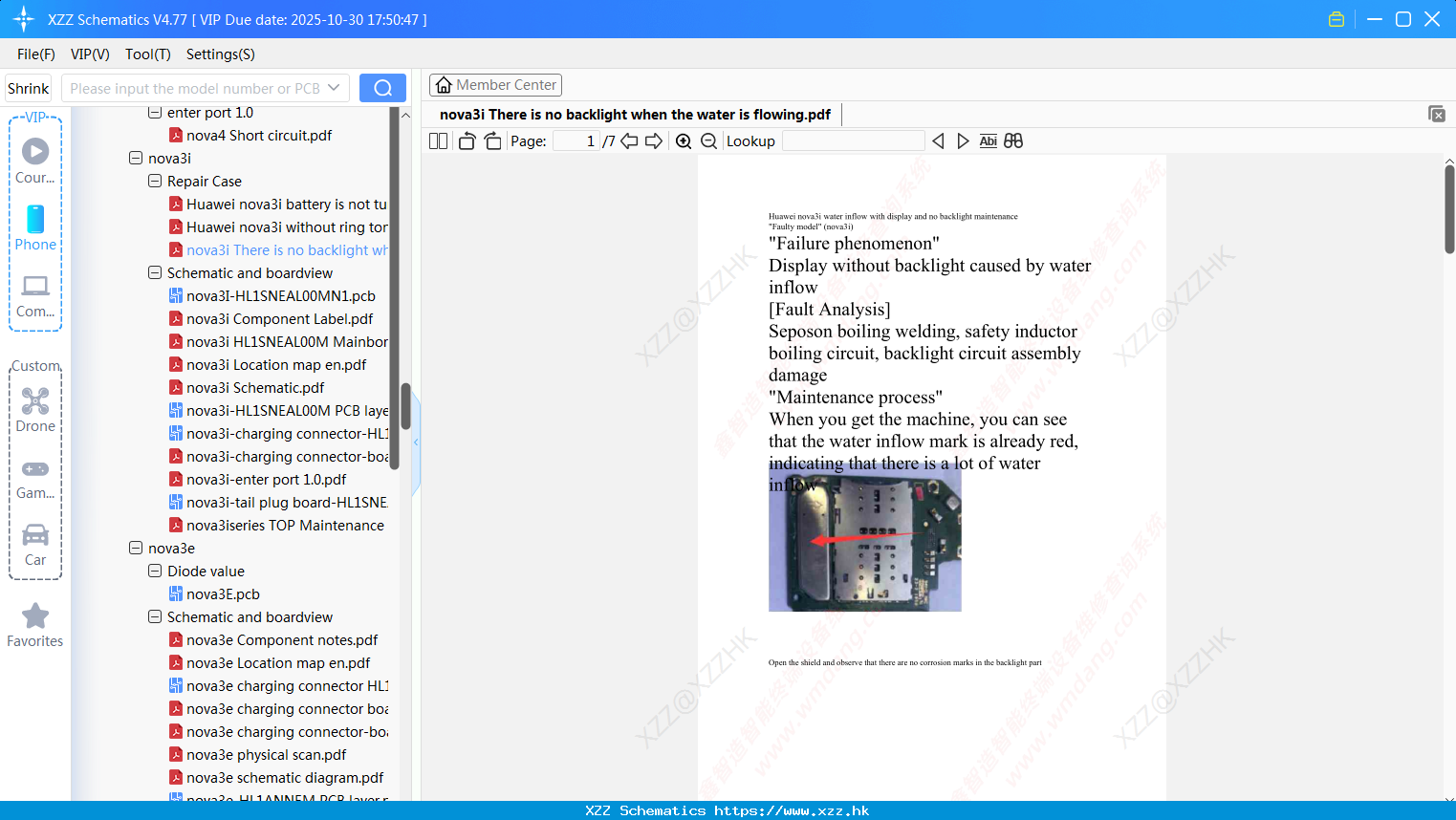1456x820 pixels.
Task: Collapse the nova3e tree node
Action: tap(136, 548)
